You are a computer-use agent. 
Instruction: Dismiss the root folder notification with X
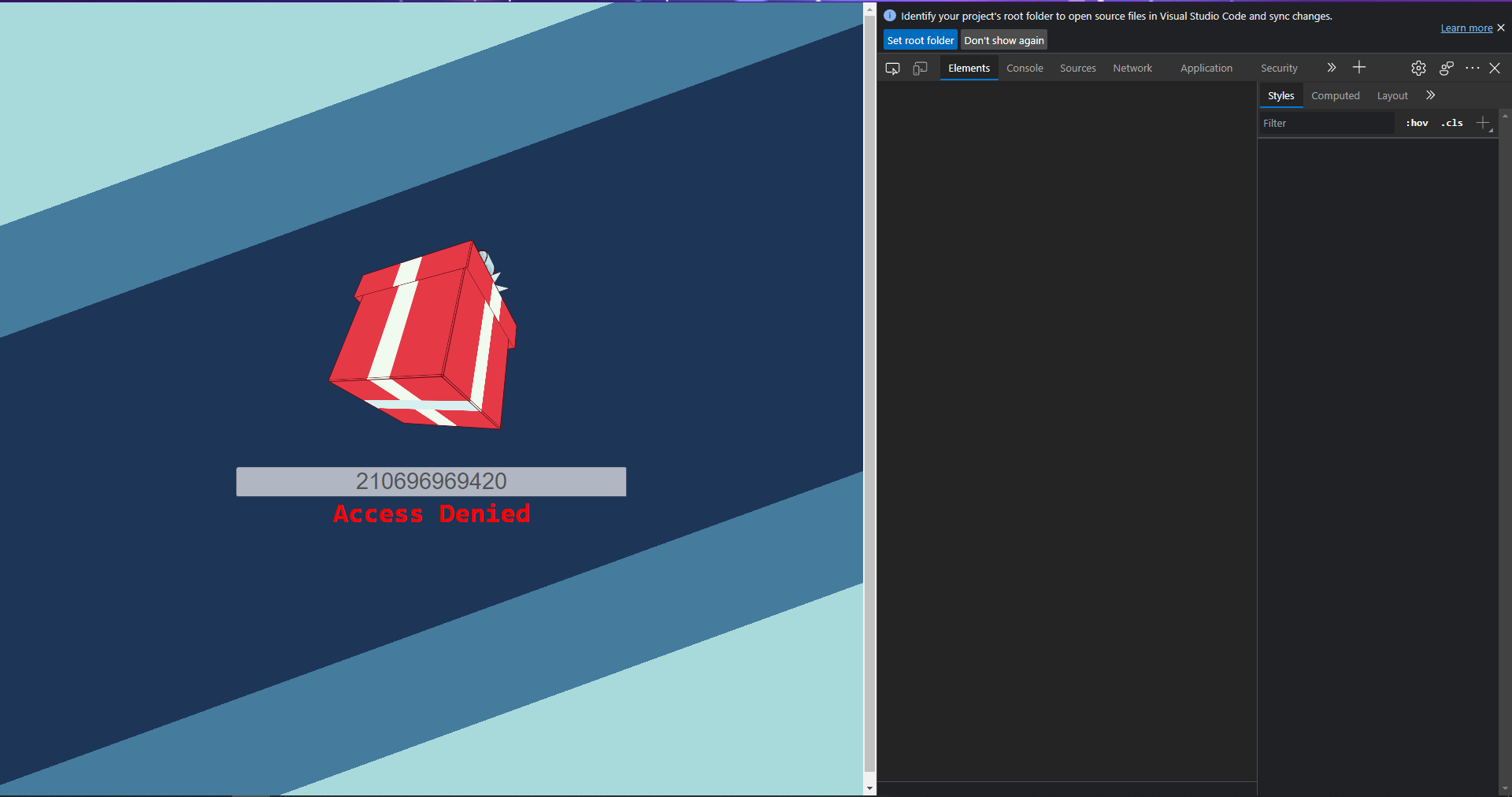pos(1501,28)
